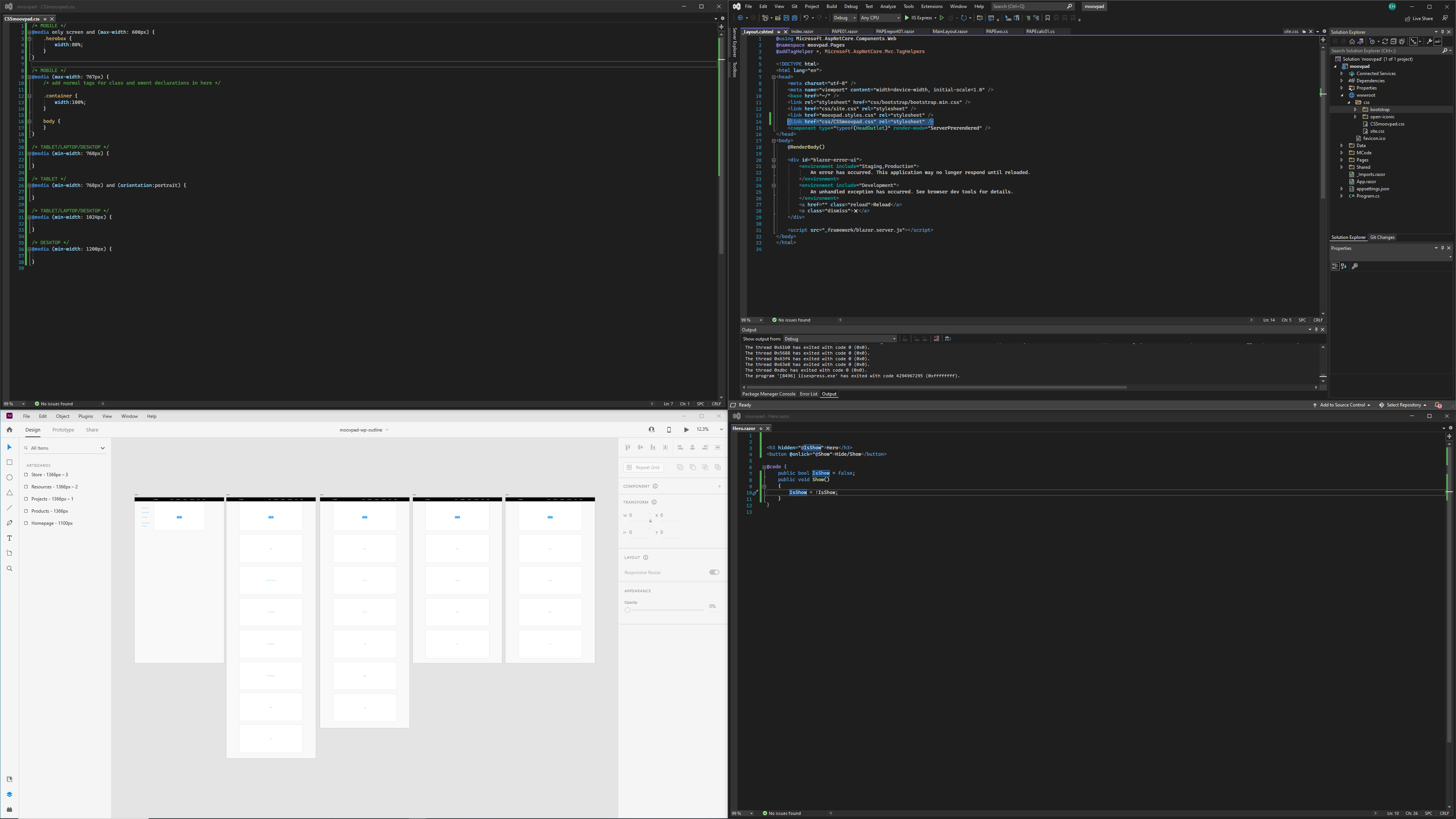1456x819 pixels.
Task: Click the Save All icon in Visual Studio toolbar
Action: (795, 18)
